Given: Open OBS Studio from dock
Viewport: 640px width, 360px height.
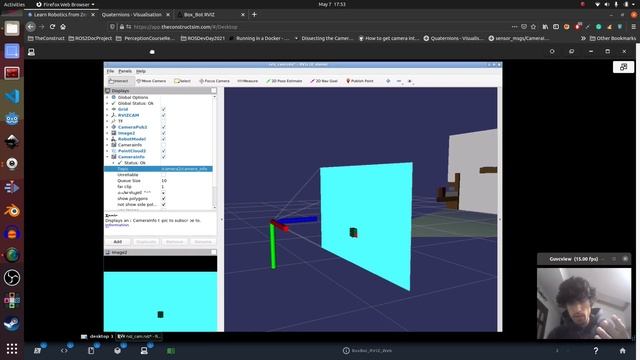Looking at the screenshot, I should 12,278.
